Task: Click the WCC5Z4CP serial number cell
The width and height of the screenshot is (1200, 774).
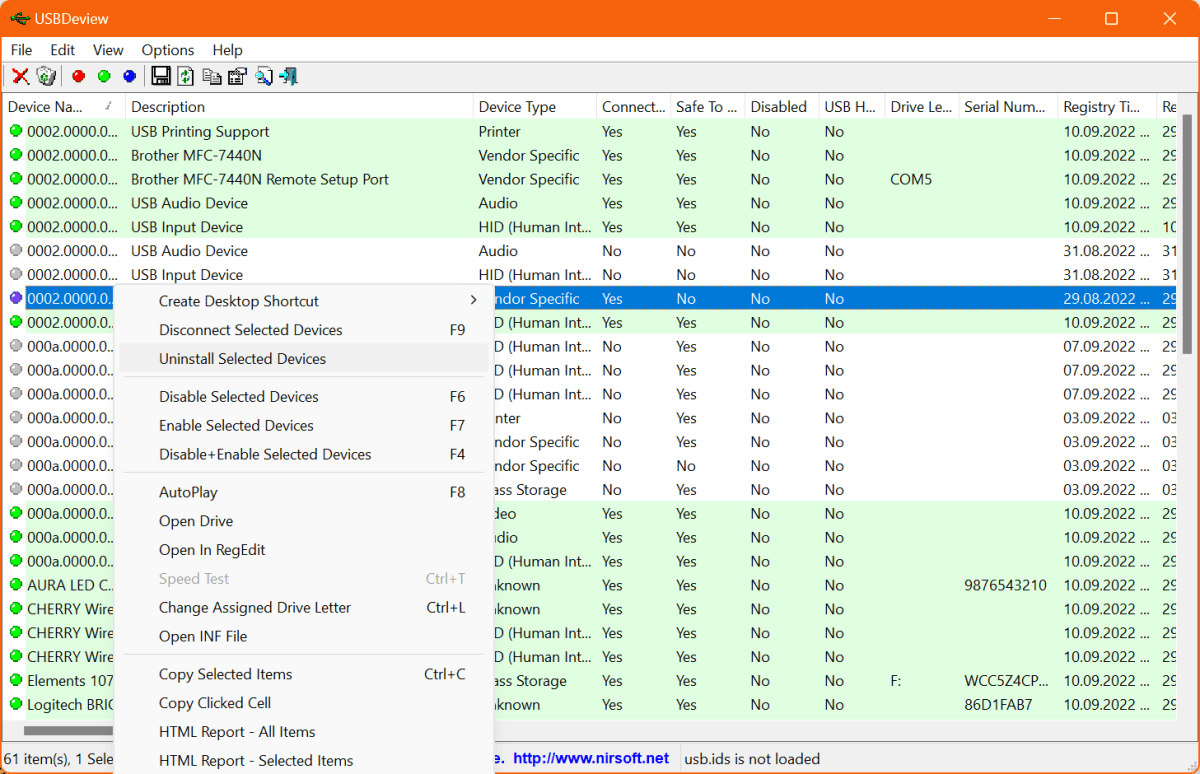Action: click(1007, 680)
